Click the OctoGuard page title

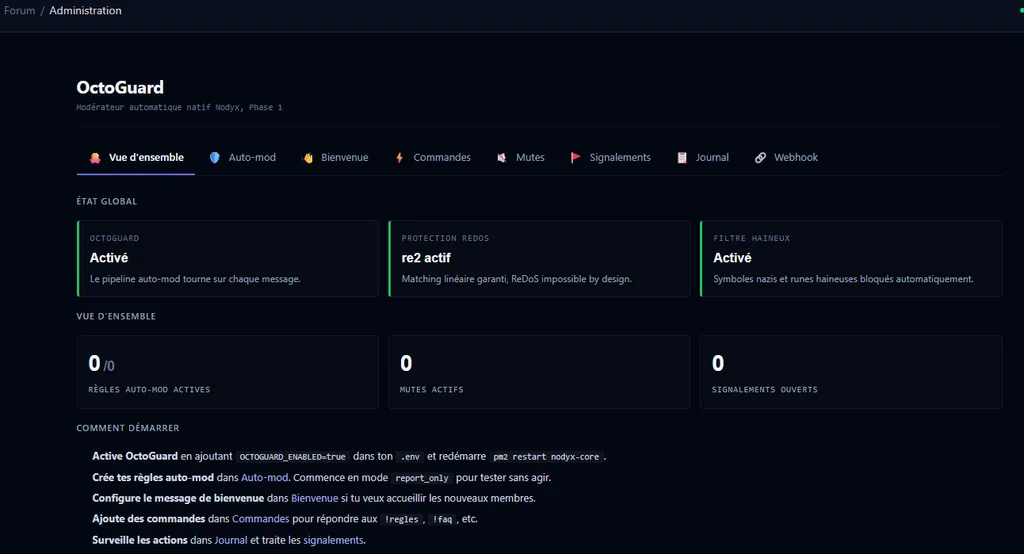click(120, 88)
